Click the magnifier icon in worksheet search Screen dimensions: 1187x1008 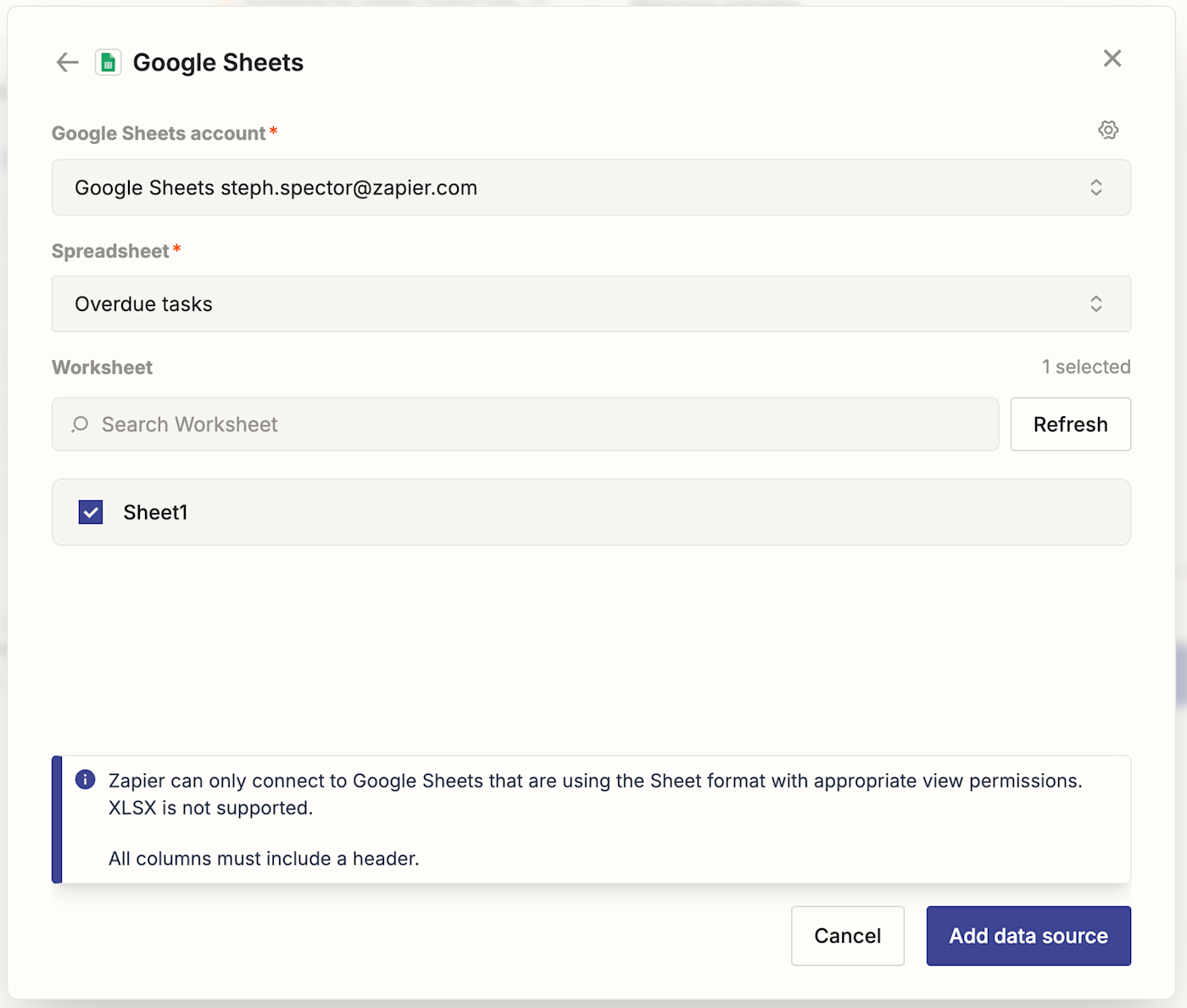[x=81, y=424]
